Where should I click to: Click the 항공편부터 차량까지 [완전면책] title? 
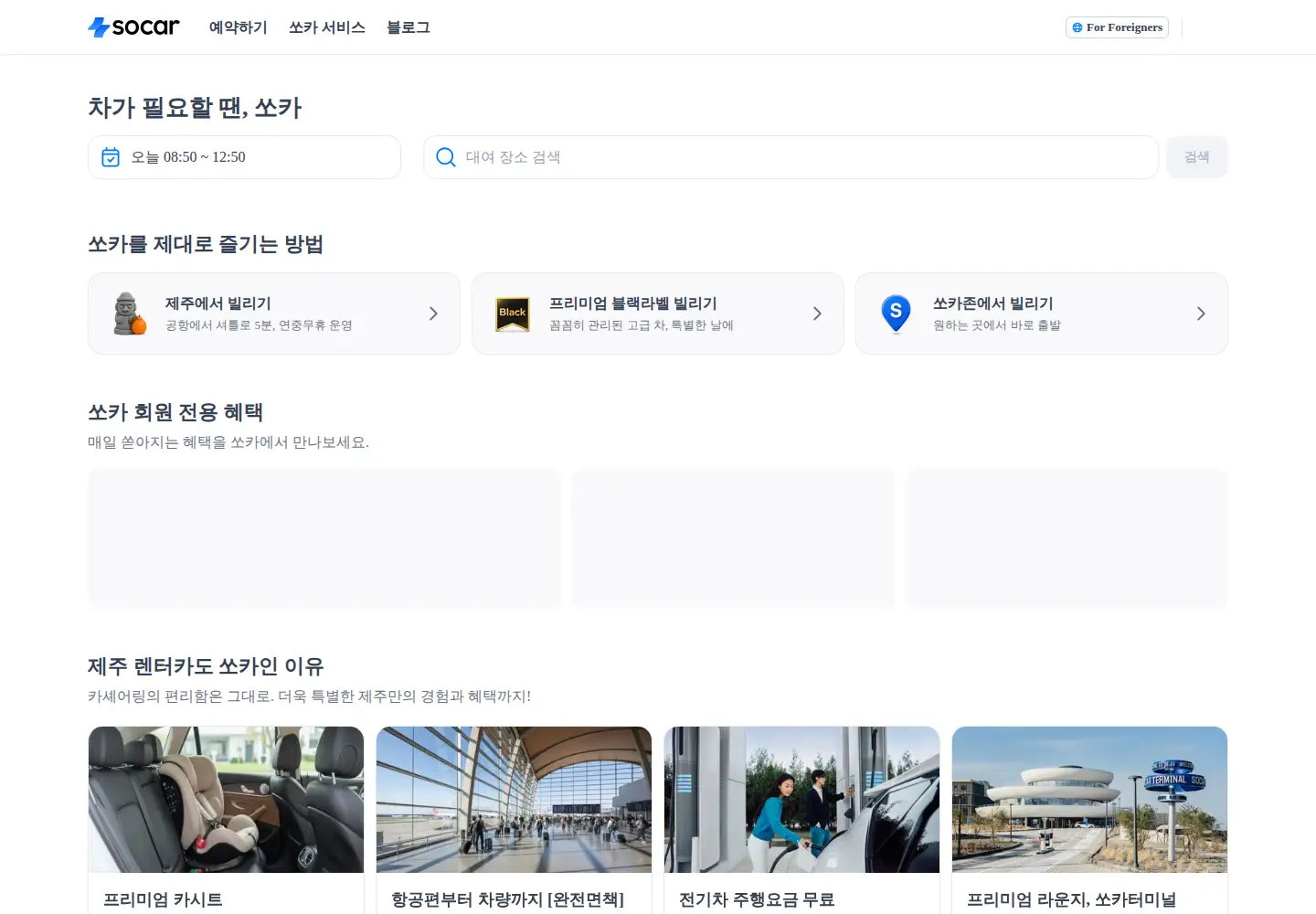(508, 899)
